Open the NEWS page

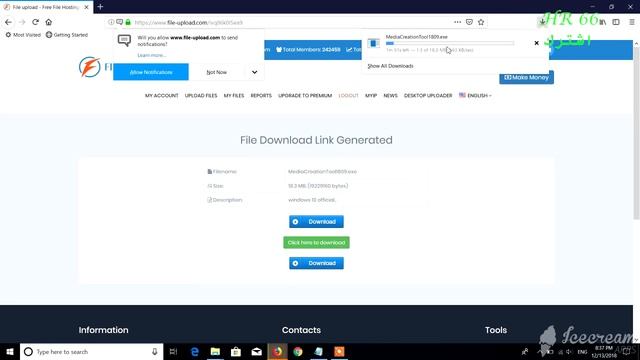coord(390,96)
